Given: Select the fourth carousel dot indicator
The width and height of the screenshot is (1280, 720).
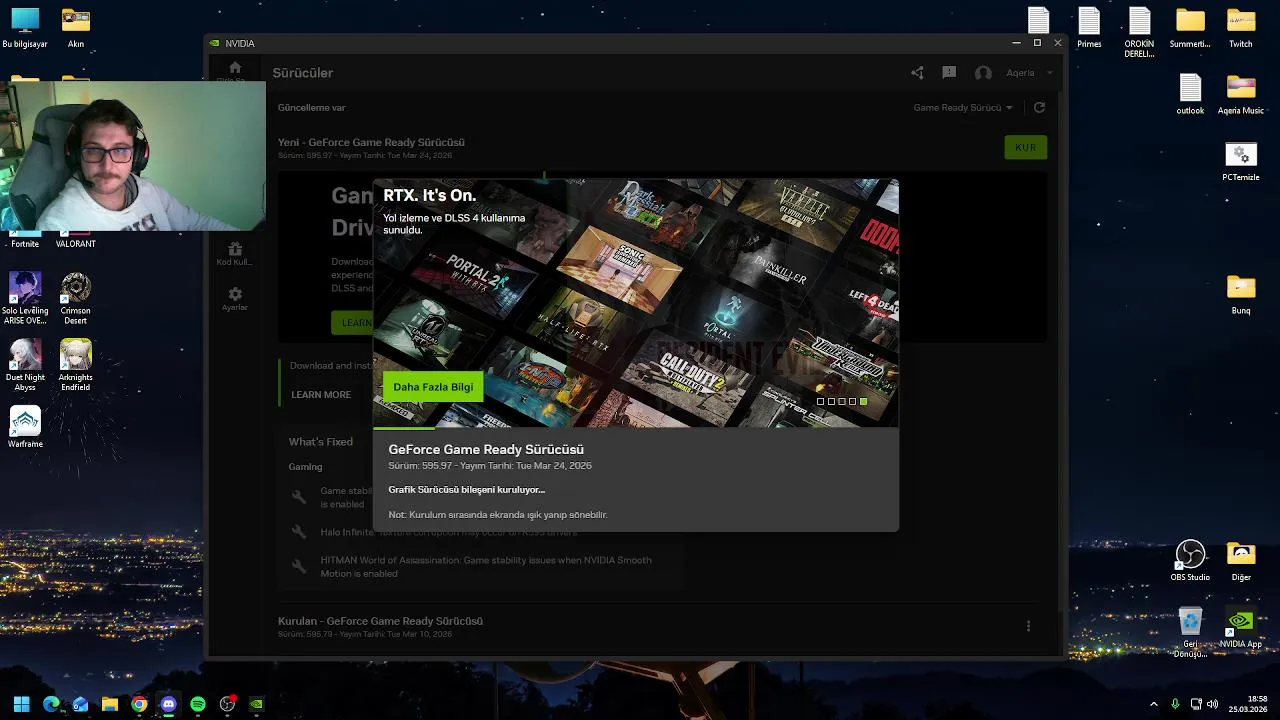Looking at the screenshot, I should pyautogui.click(x=853, y=401).
